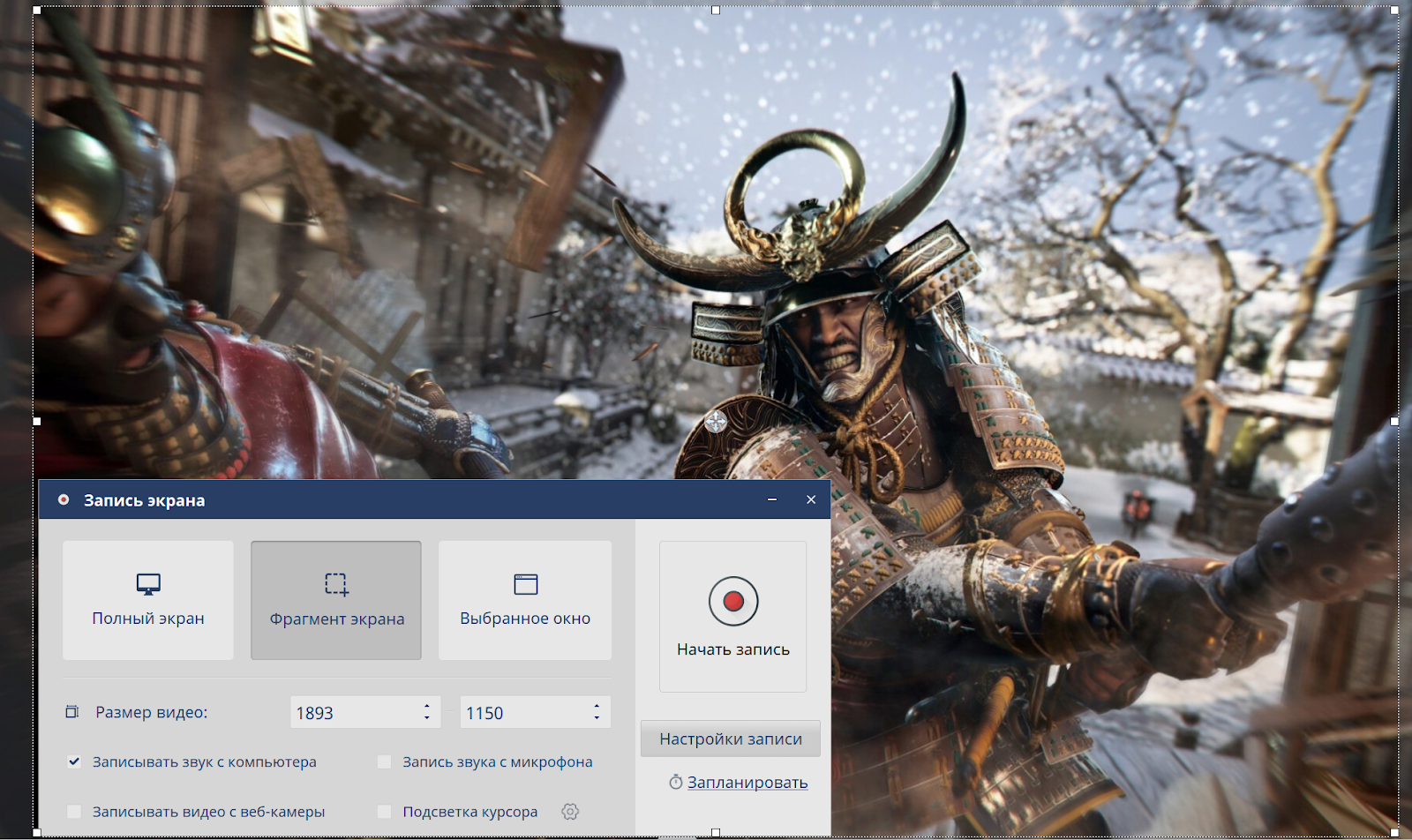Increase video height with up arrow
This screenshot has height=840, width=1412.
pyautogui.click(x=597, y=706)
